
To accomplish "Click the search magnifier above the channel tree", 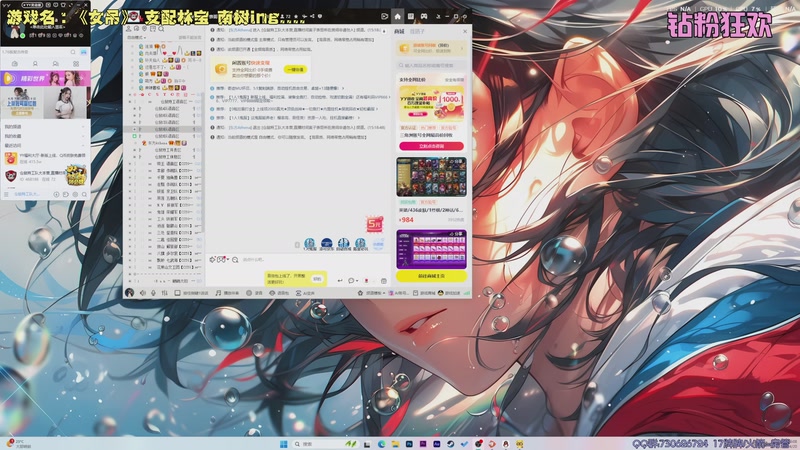I will point(161,29).
